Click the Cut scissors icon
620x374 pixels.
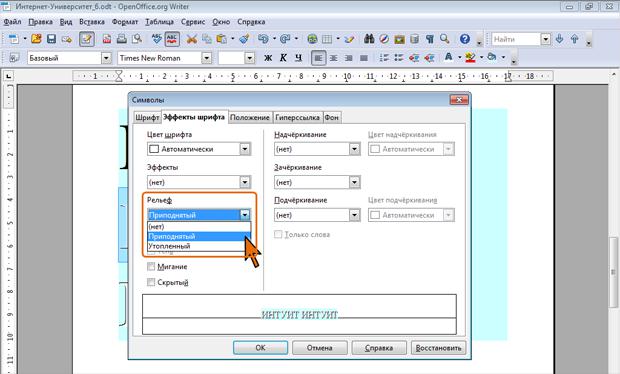click(192, 39)
